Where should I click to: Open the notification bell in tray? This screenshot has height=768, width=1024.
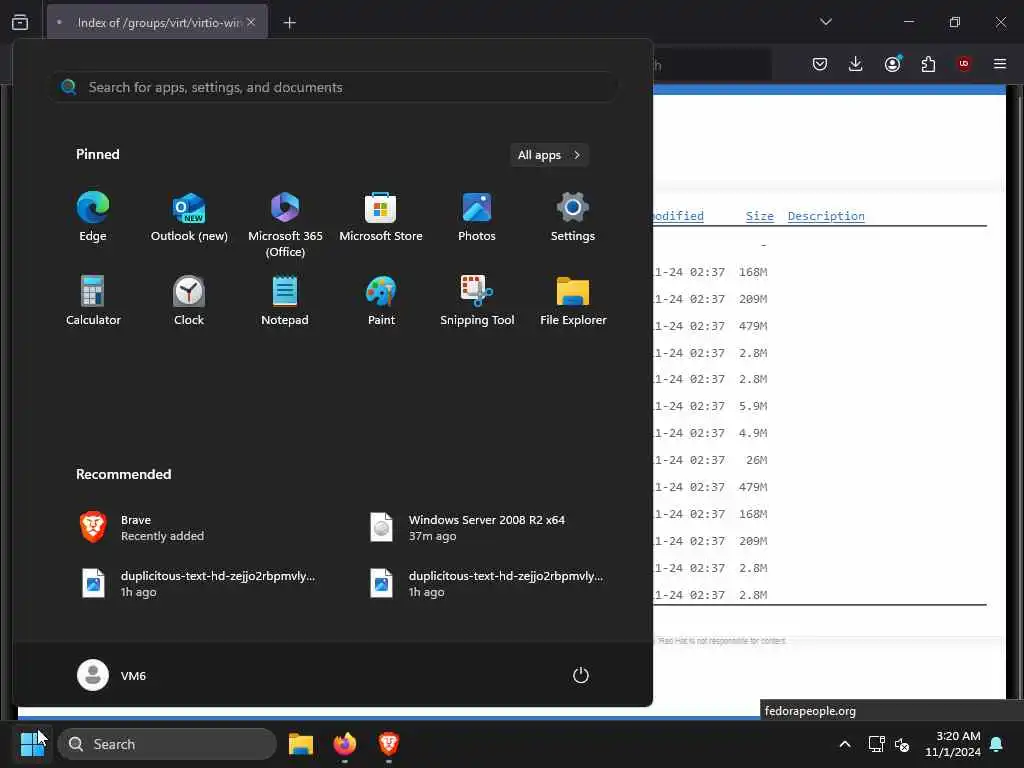click(997, 744)
